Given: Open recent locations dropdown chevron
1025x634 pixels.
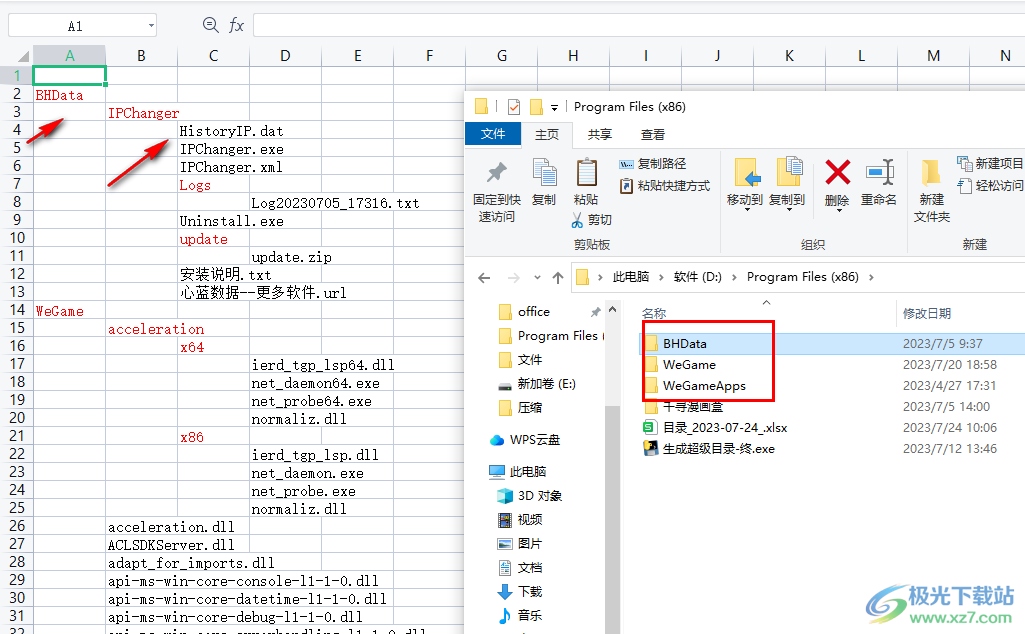Looking at the screenshot, I should click(537, 278).
